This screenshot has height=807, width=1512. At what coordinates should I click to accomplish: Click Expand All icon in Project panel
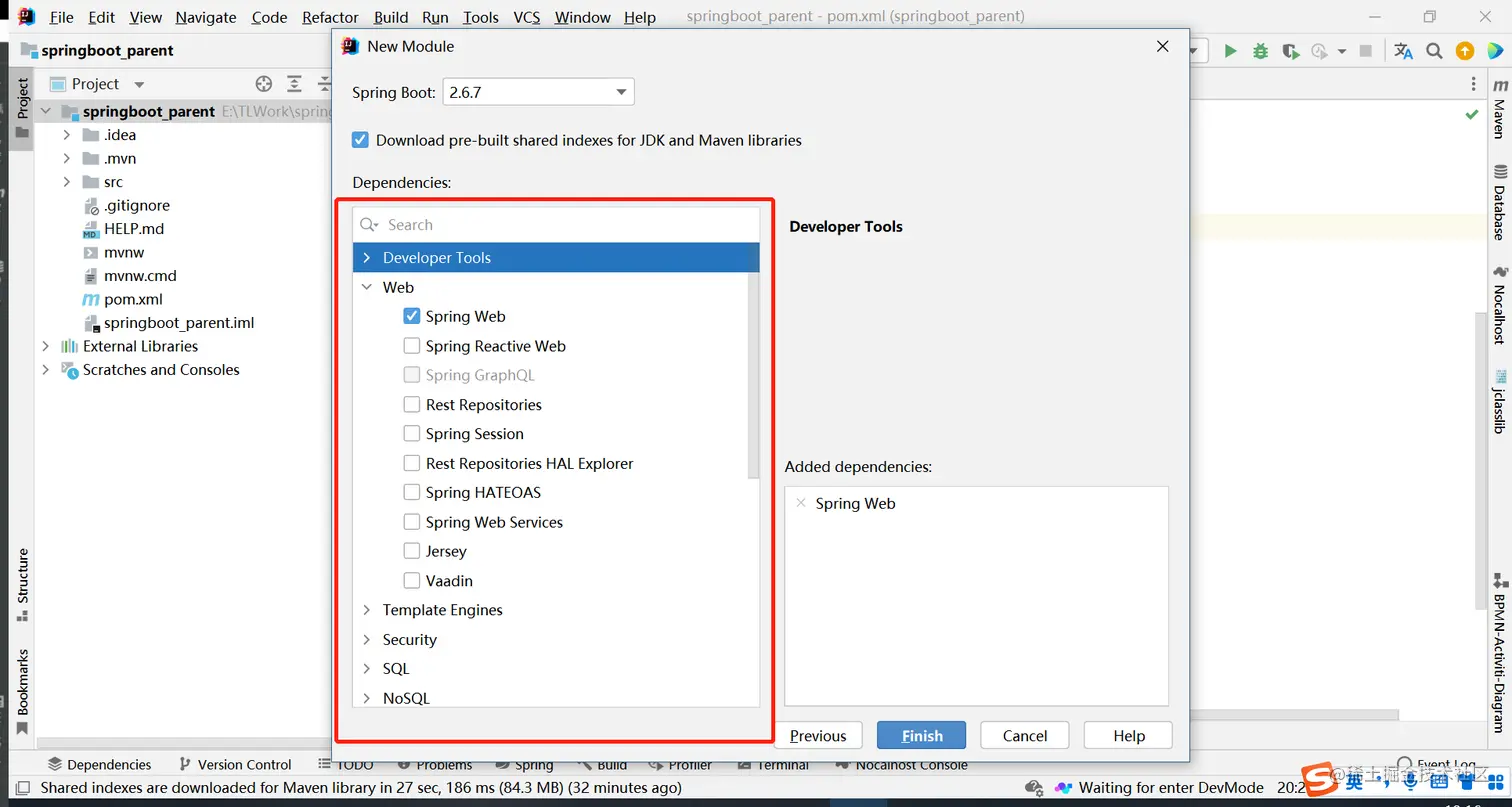click(x=294, y=84)
